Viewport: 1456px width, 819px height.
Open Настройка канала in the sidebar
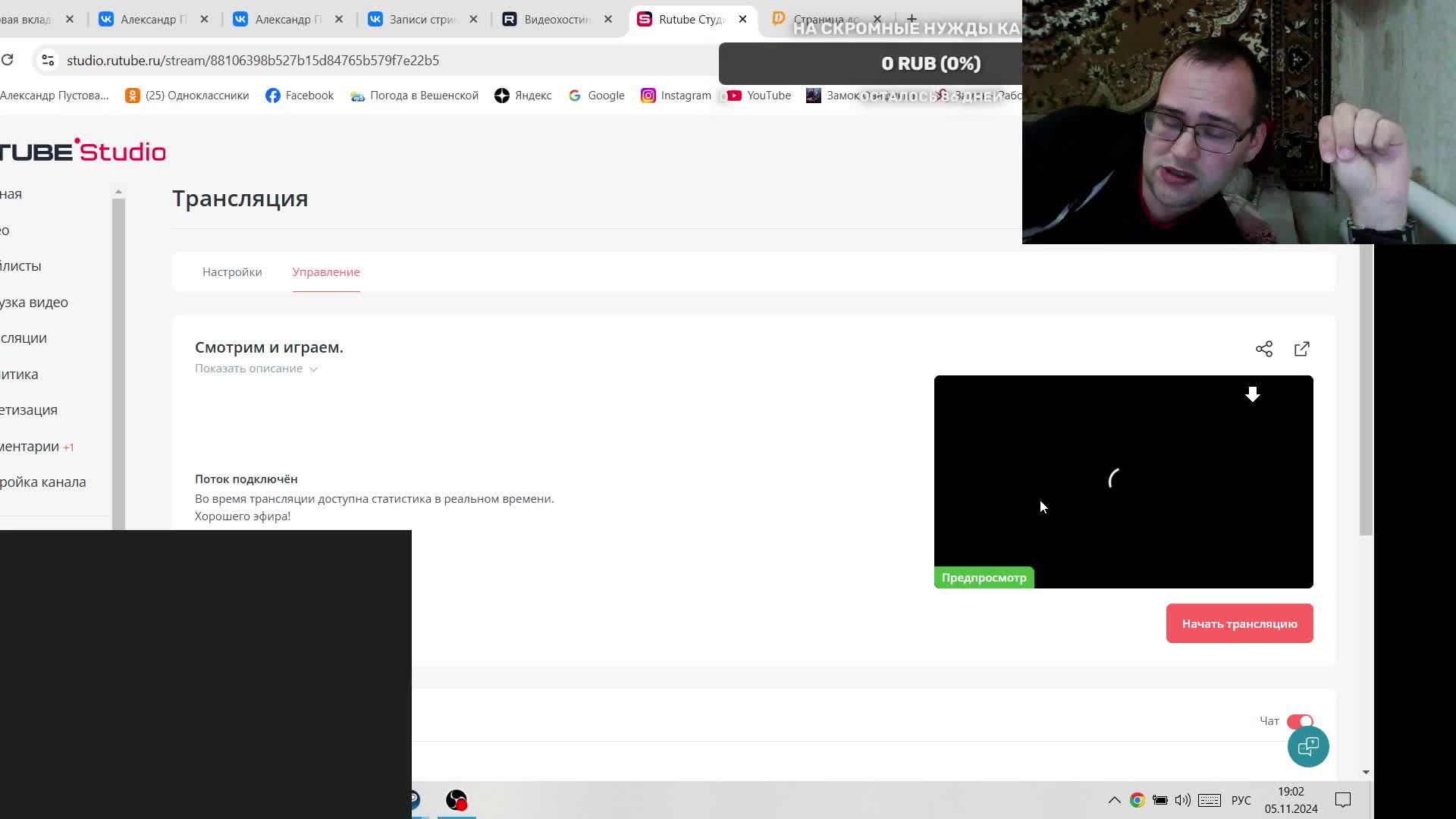click(x=42, y=482)
